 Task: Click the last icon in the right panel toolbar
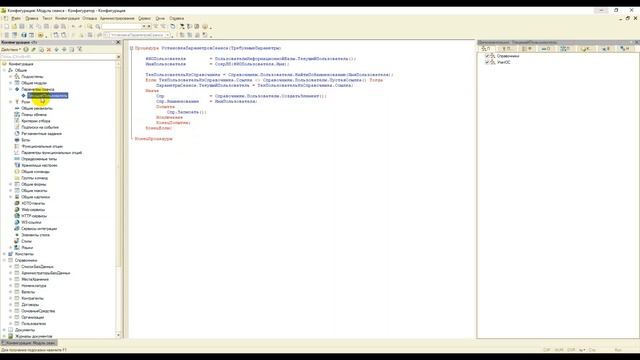(624, 49)
